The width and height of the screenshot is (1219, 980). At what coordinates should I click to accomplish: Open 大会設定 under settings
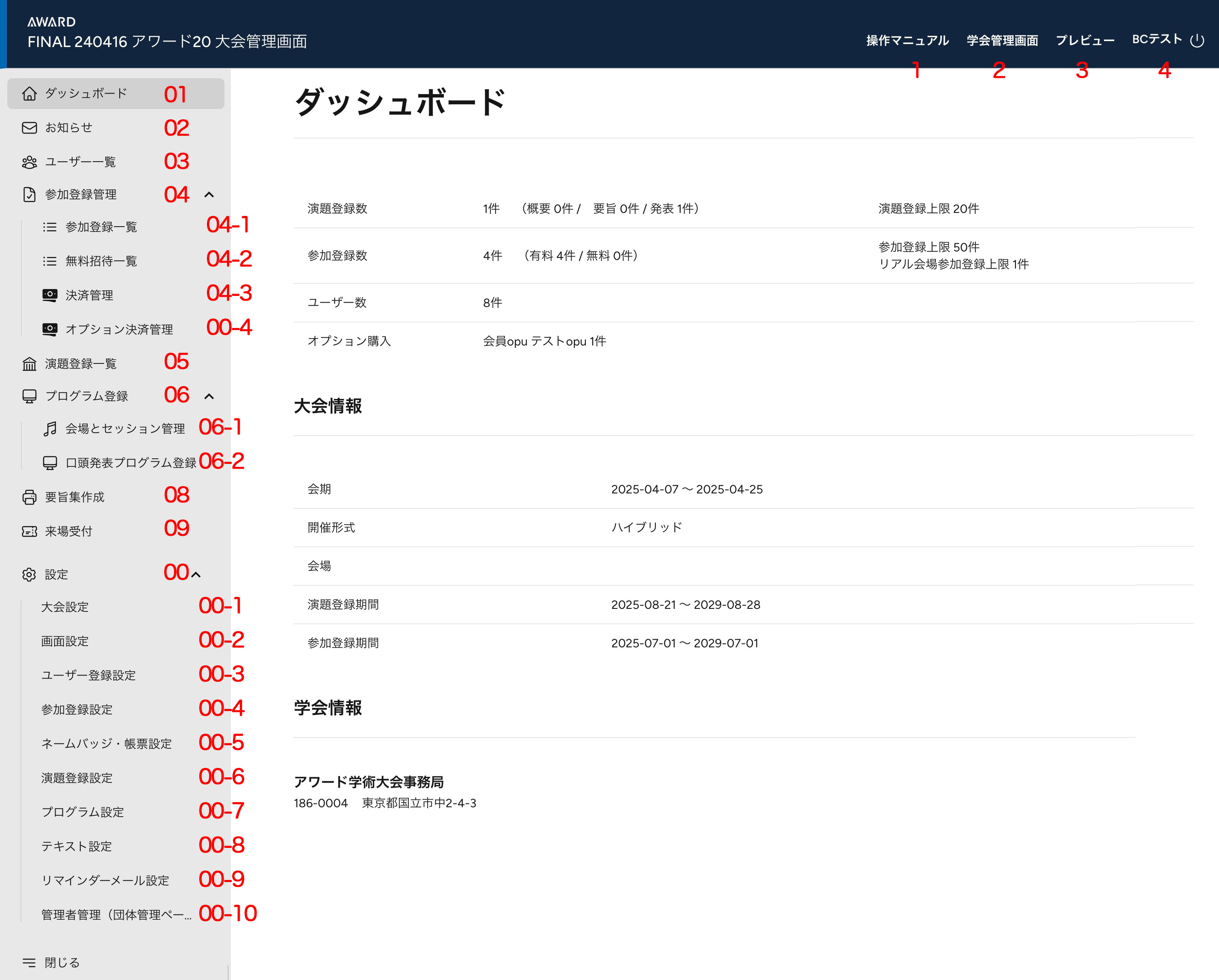(65, 607)
